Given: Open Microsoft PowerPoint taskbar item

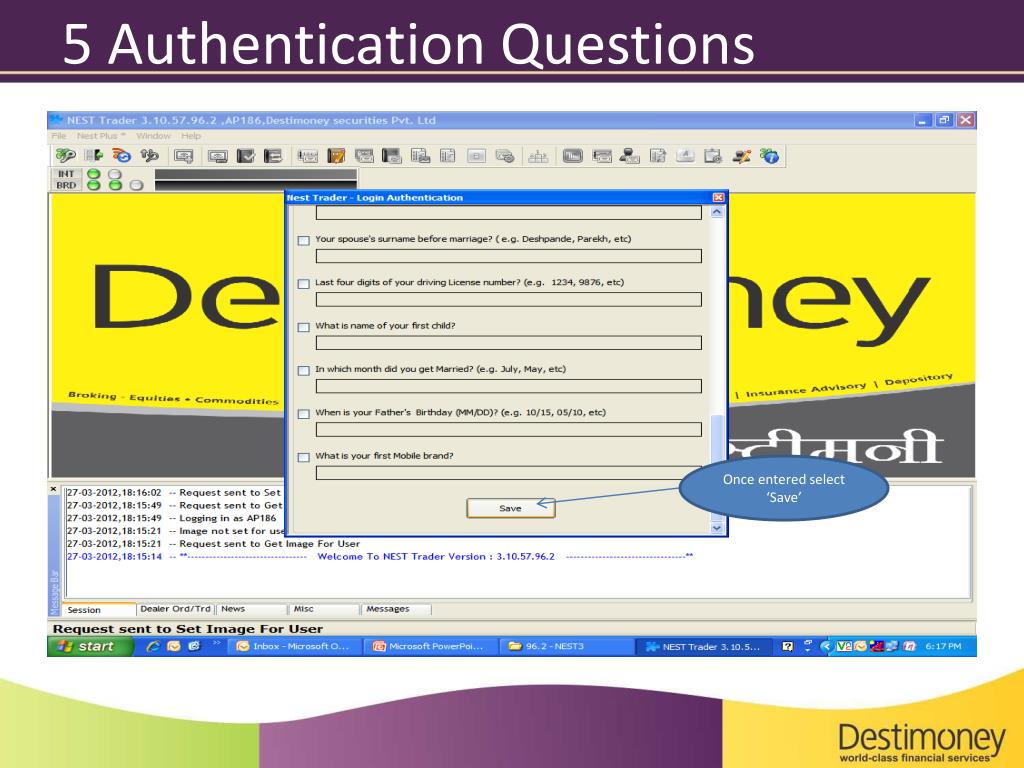Looking at the screenshot, I should (430, 646).
